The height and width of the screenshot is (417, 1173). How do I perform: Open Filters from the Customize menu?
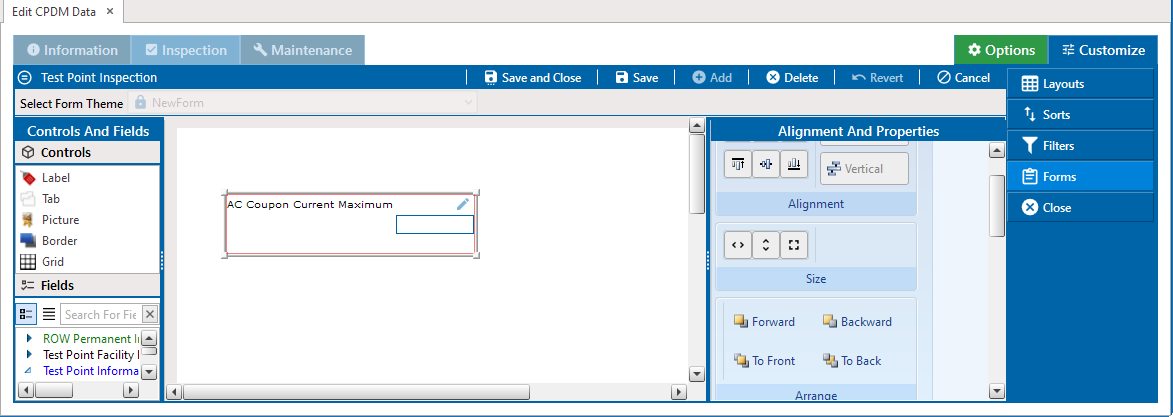tap(1058, 146)
